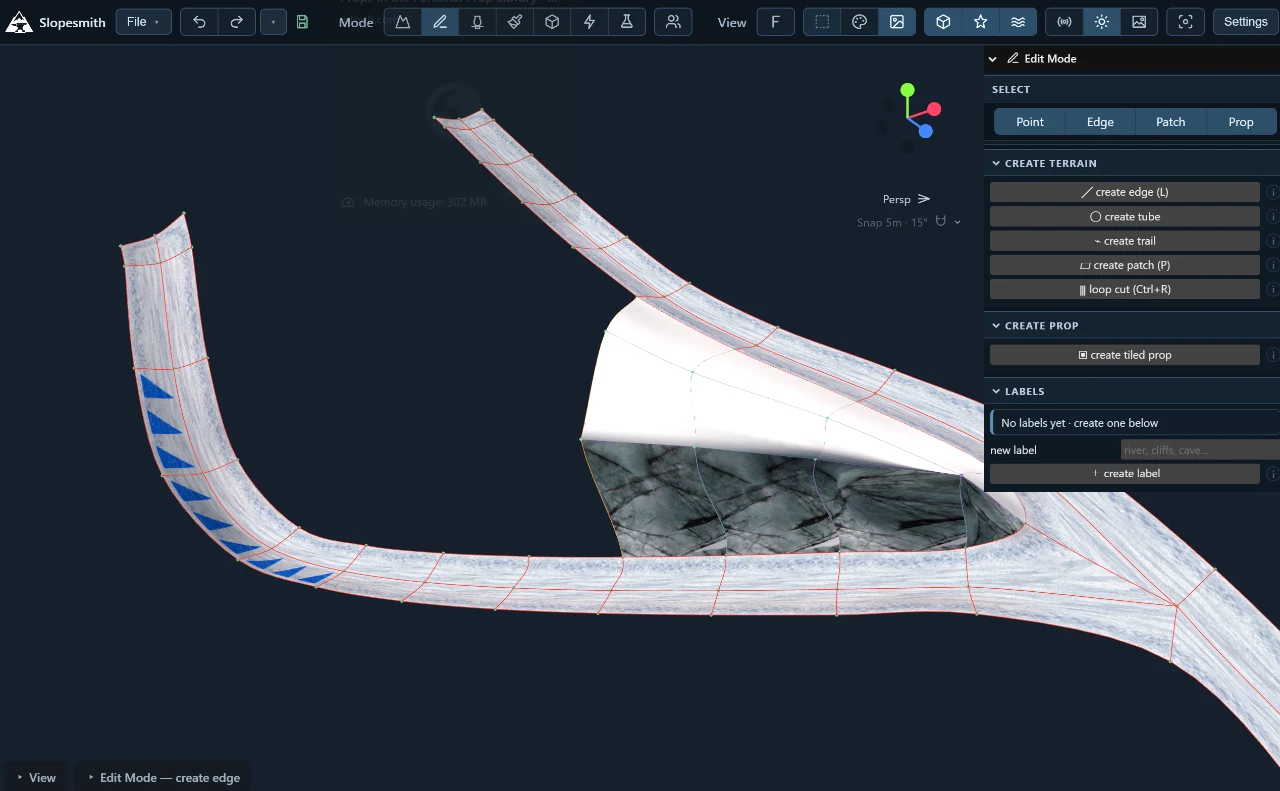Toggle the palette color view option
The width and height of the screenshot is (1280, 791).
[859, 22]
